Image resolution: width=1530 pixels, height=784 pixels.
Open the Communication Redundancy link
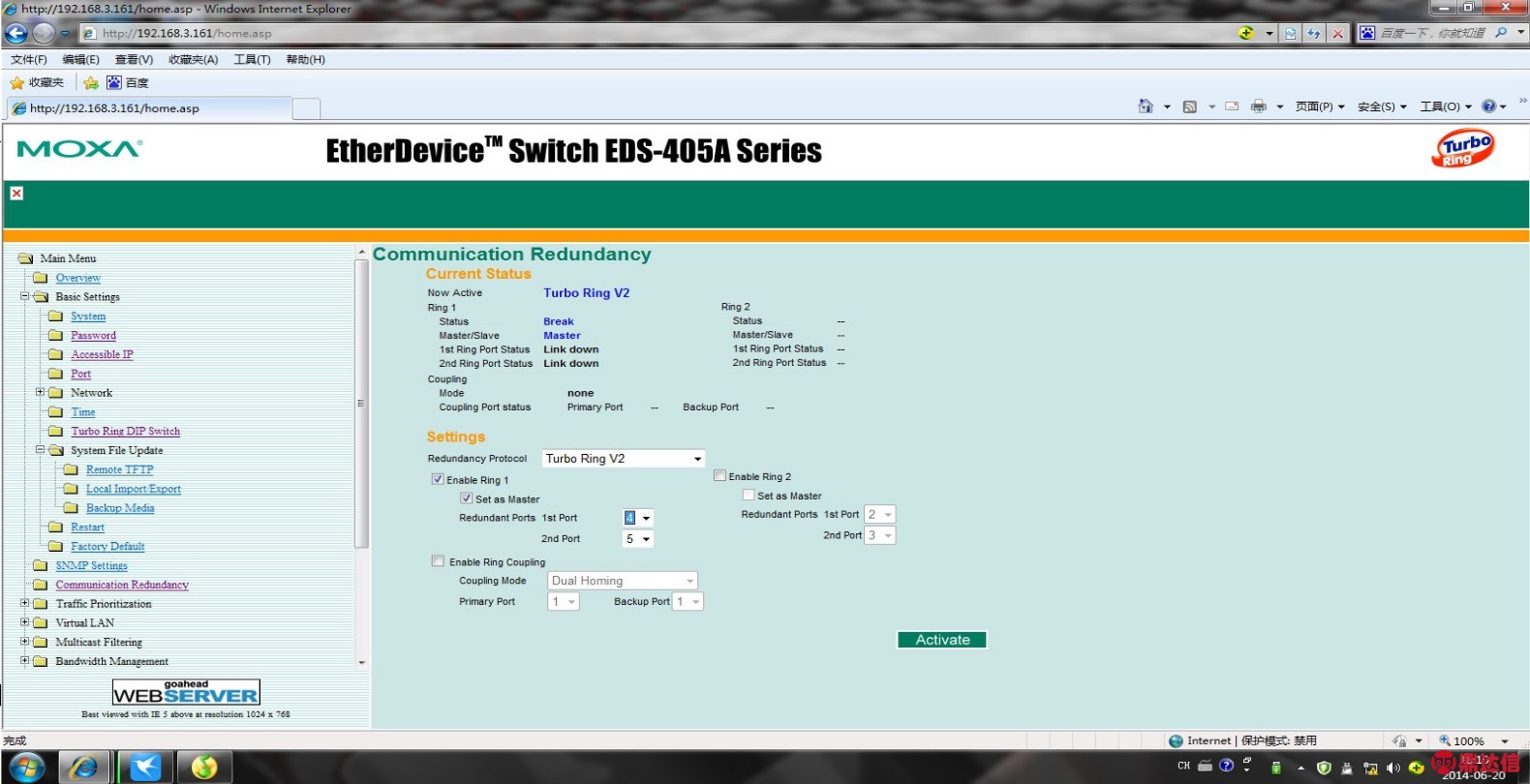(122, 585)
